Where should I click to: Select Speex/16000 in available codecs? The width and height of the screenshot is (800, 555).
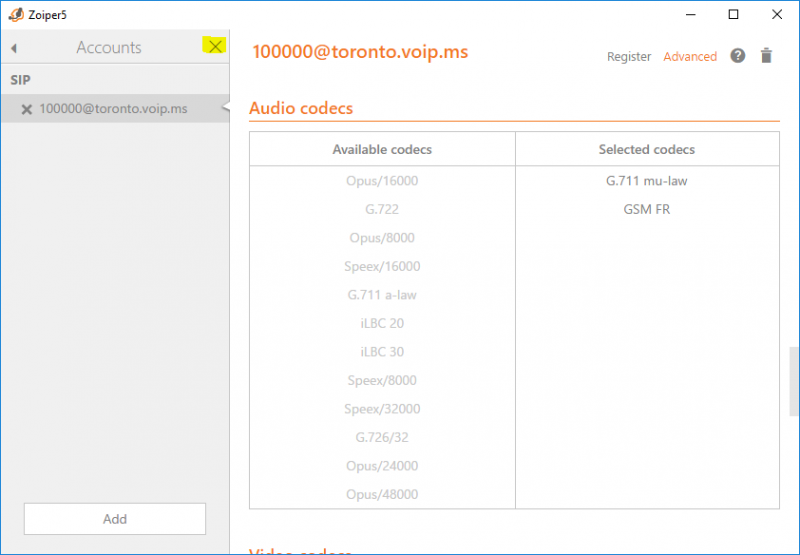382,266
